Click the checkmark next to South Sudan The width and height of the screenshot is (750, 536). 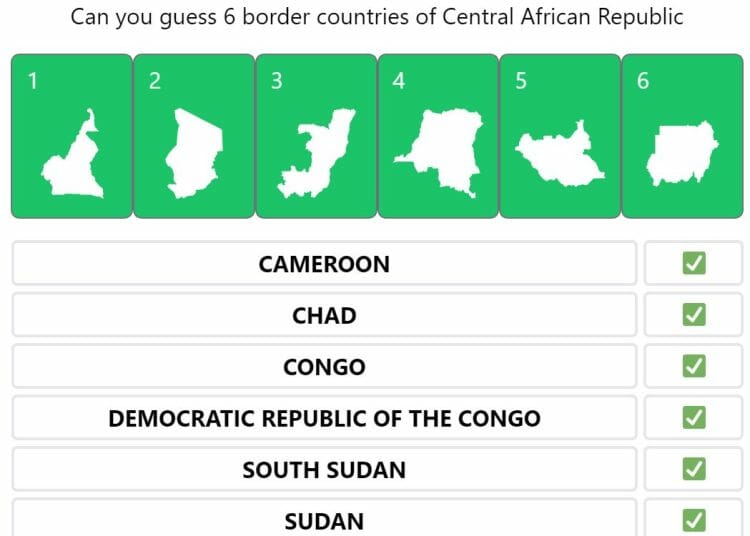[694, 469]
